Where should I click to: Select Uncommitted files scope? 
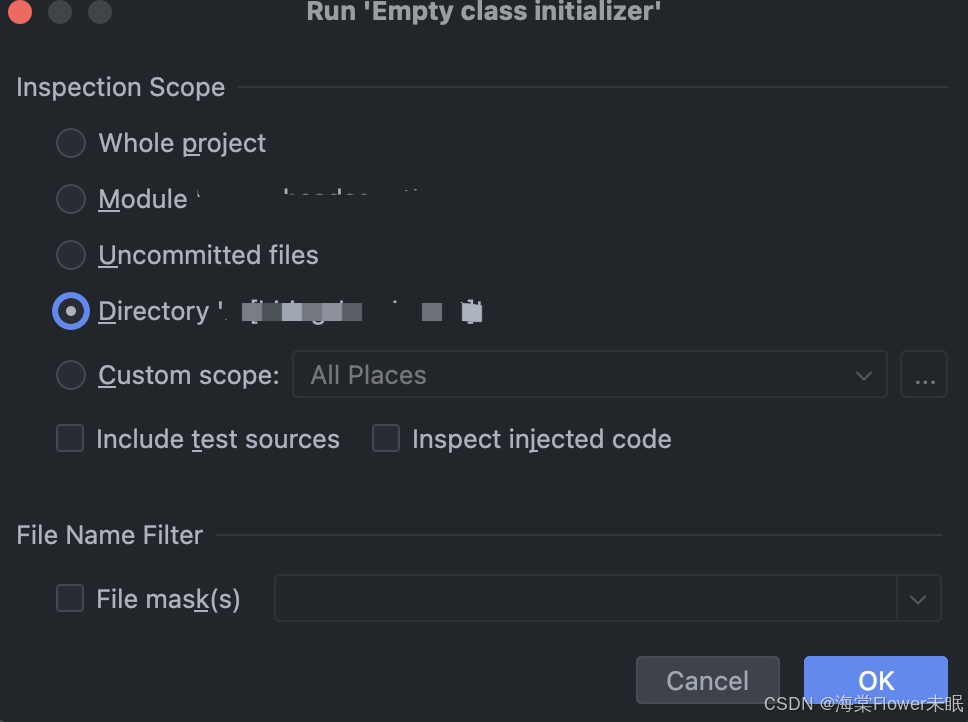coord(71,255)
